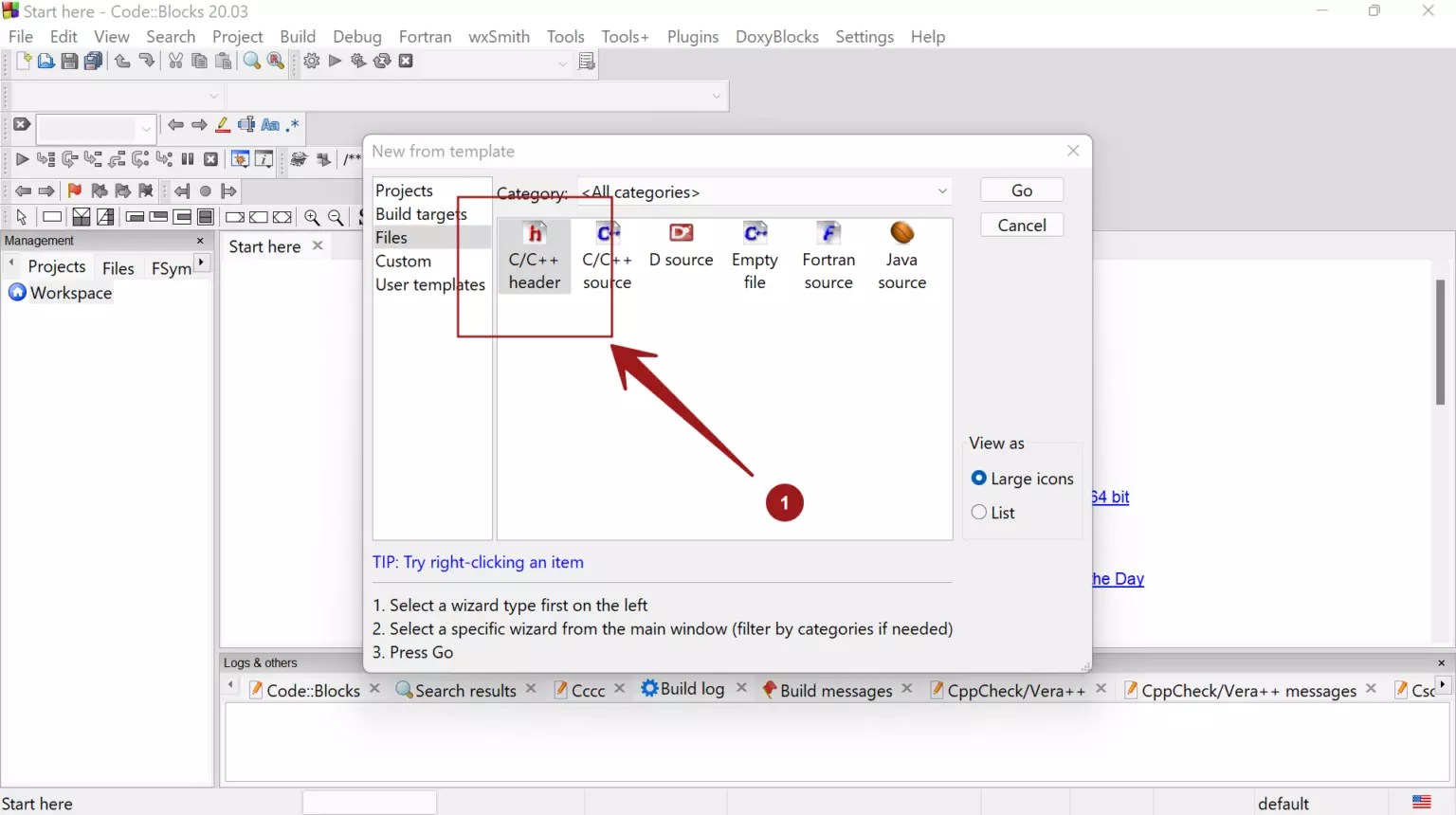The height and width of the screenshot is (815, 1456).
Task: Click the Toggle bookmark flag icon
Action: pyautogui.click(x=75, y=190)
